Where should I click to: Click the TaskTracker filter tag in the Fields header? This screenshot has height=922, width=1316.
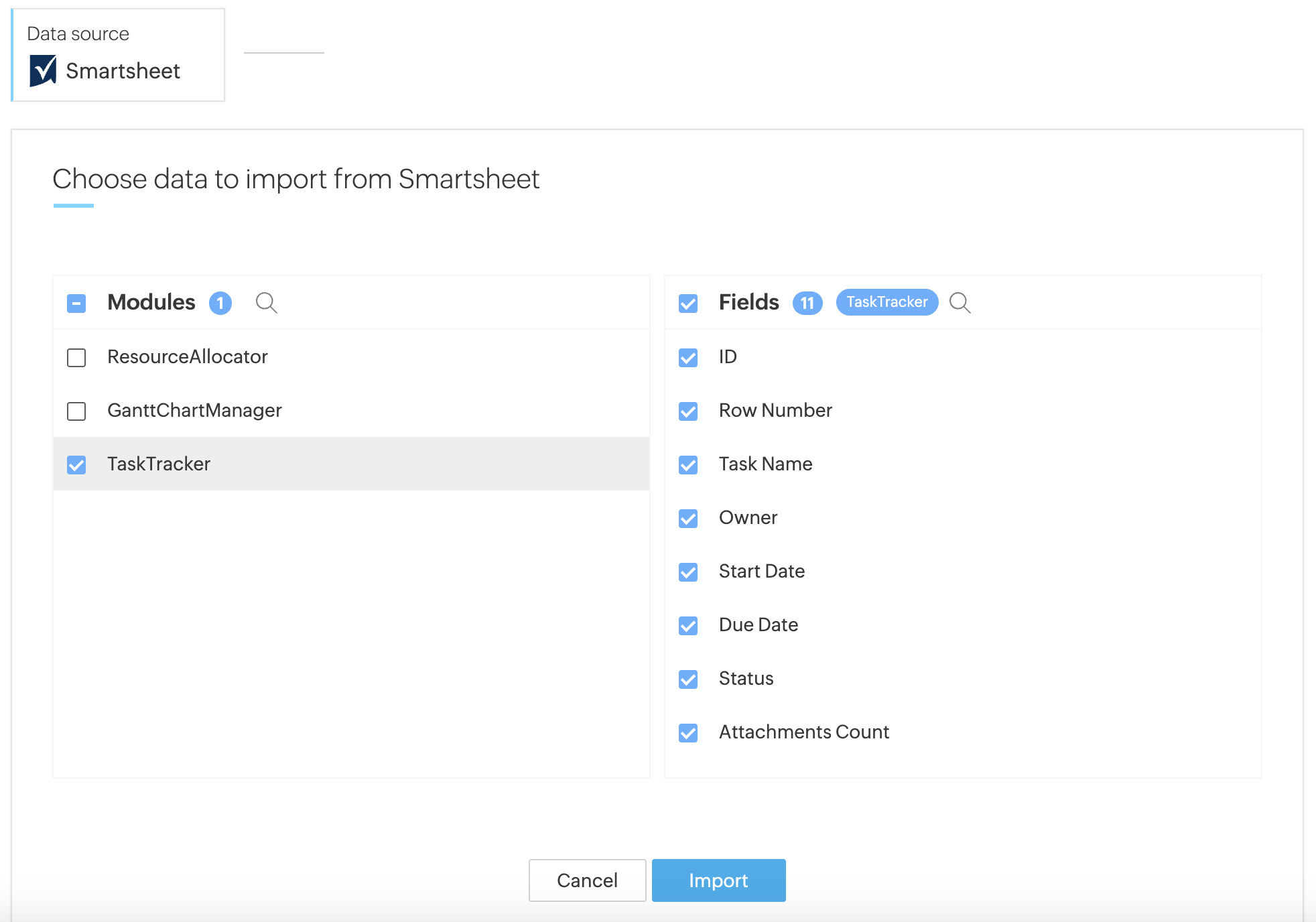click(886, 302)
